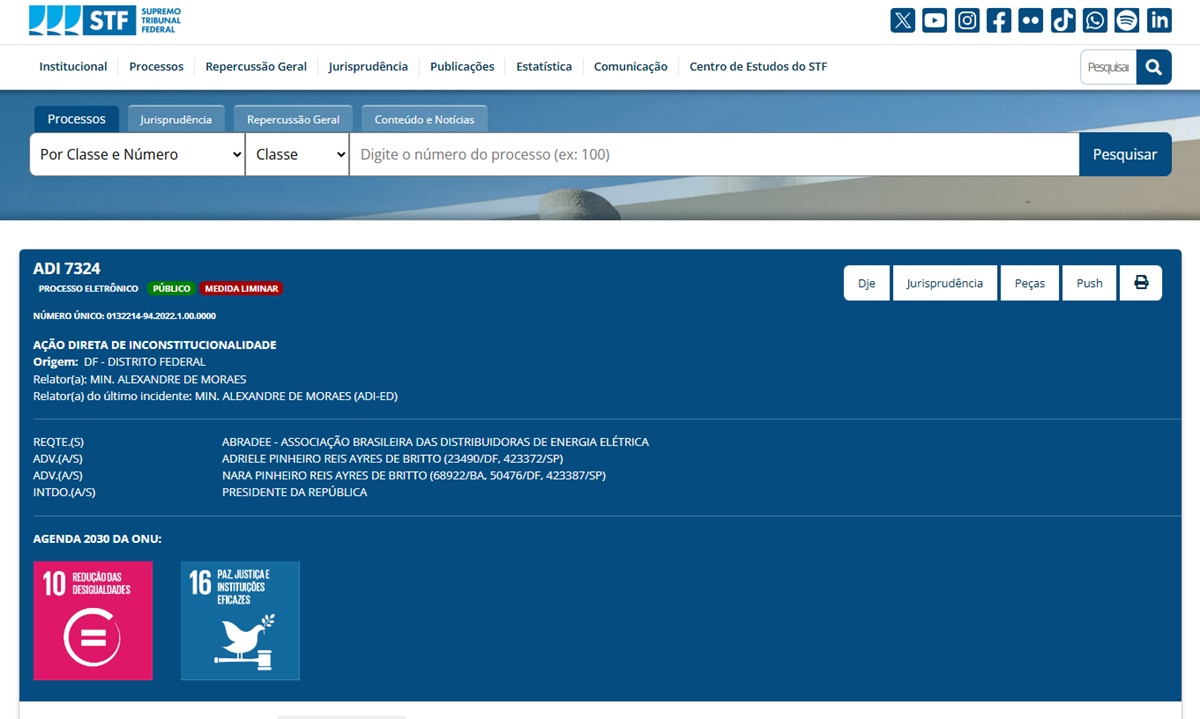The image size is (1200, 719).
Task: Click the process number input field
Action: [714, 154]
